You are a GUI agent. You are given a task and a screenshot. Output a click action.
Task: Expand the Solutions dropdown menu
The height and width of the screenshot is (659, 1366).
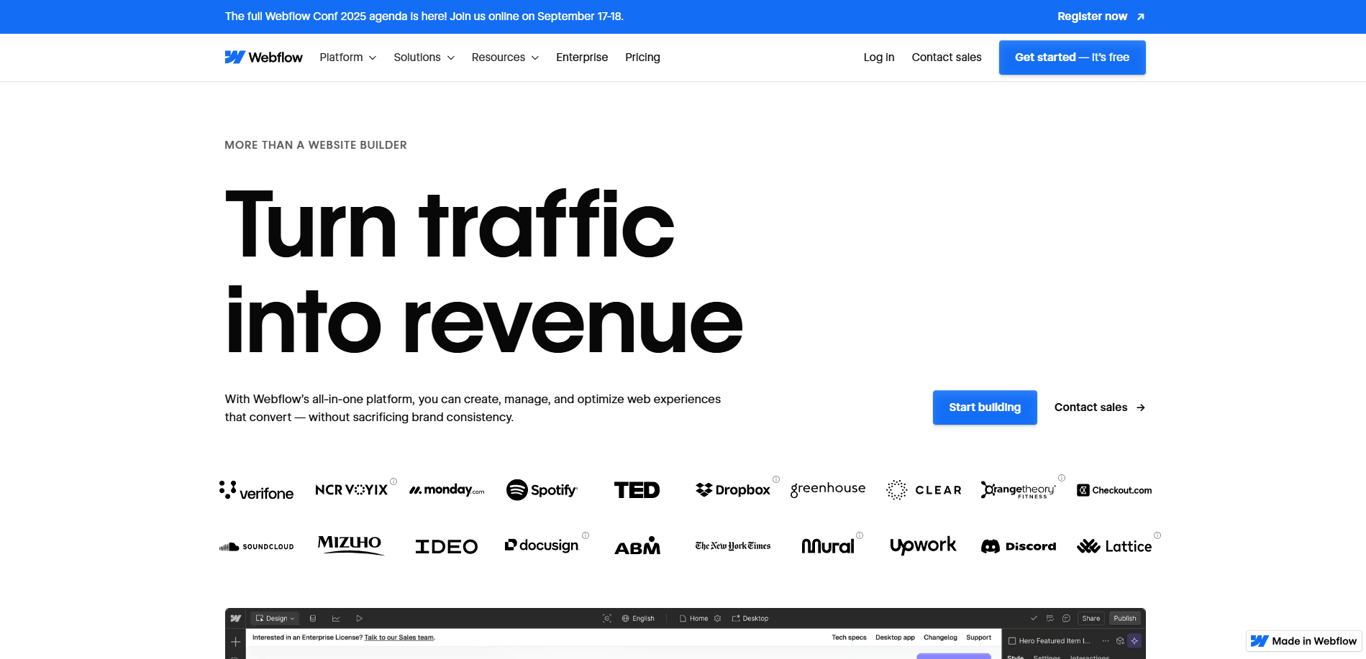pos(424,57)
